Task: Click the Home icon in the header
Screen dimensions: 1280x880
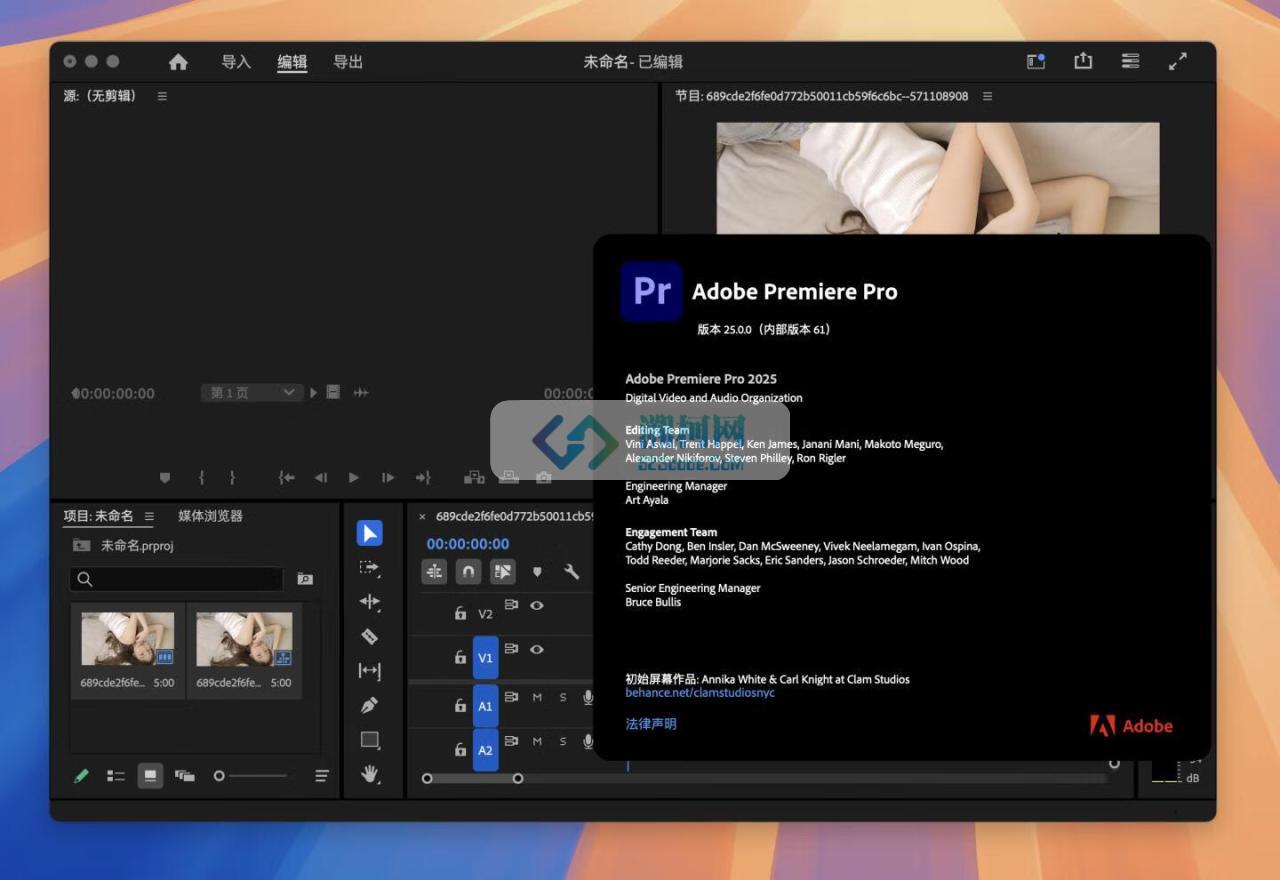Action: pos(178,62)
